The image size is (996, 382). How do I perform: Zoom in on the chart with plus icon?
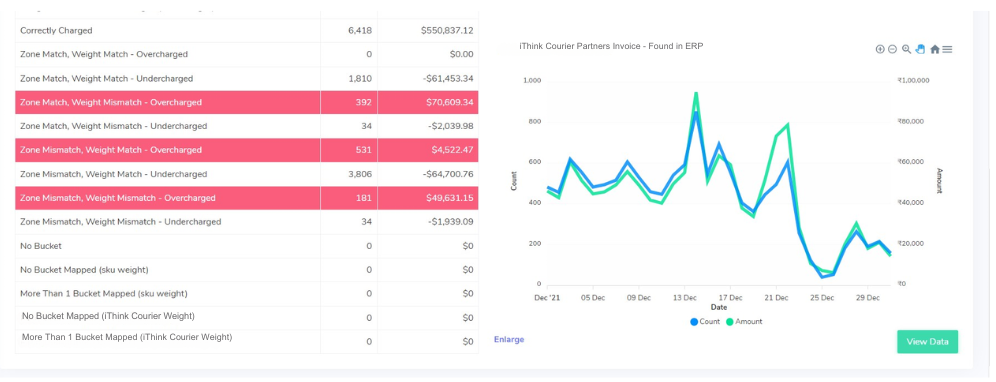click(x=880, y=50)
